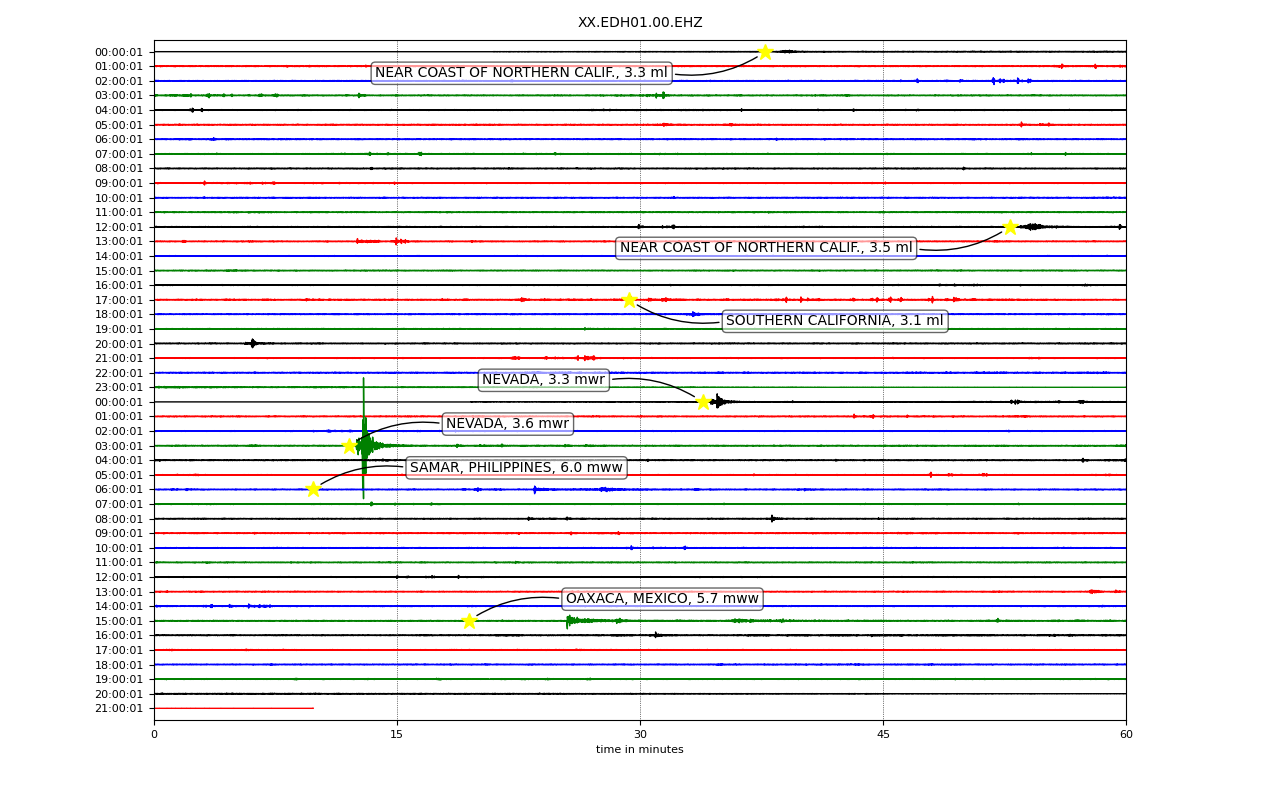Screen dimensions: 1280x800
Task: Click the short red trace on the last row
Action: pyautogui.click(x=234, y=708)
